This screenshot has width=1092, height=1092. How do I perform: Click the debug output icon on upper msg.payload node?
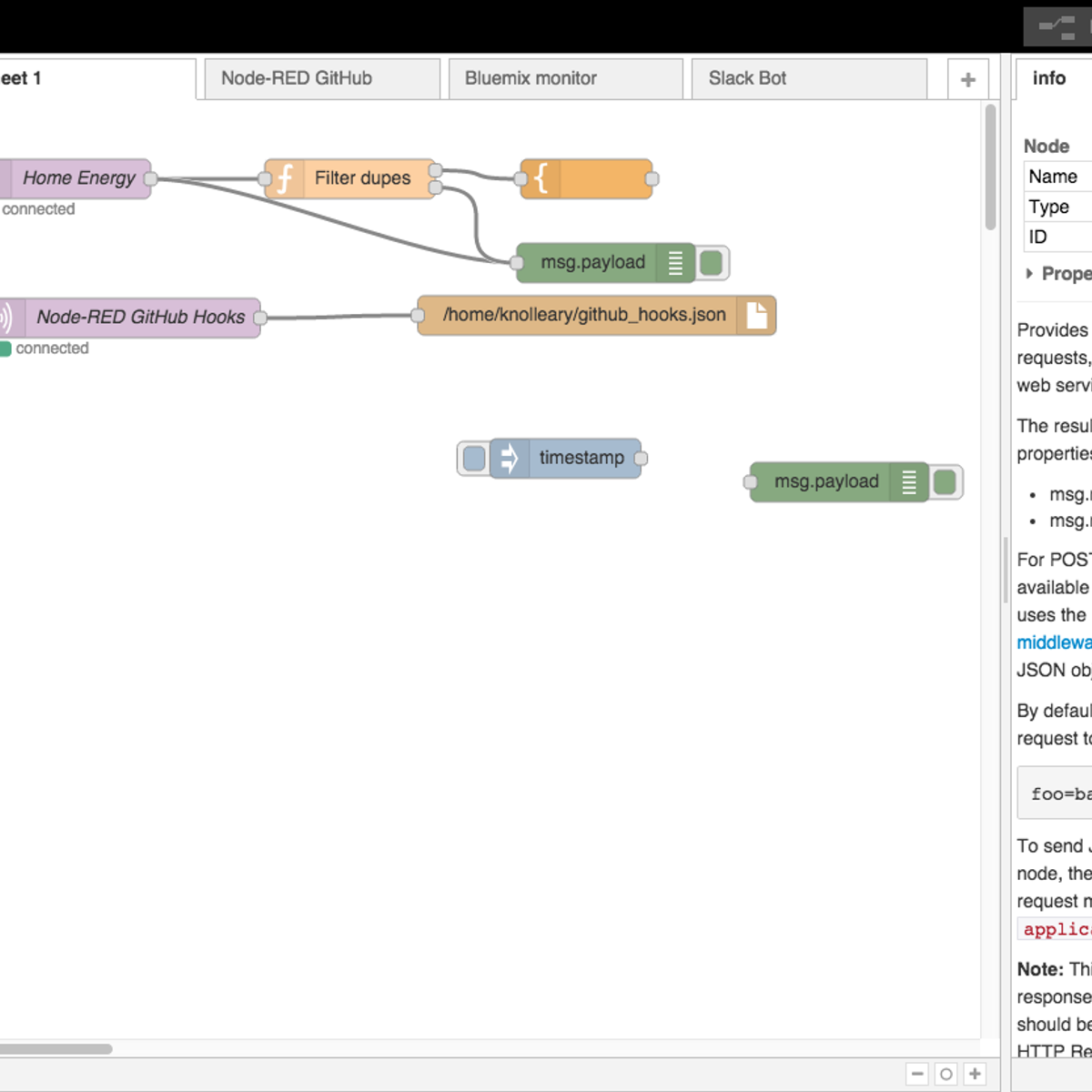point(676,262)
